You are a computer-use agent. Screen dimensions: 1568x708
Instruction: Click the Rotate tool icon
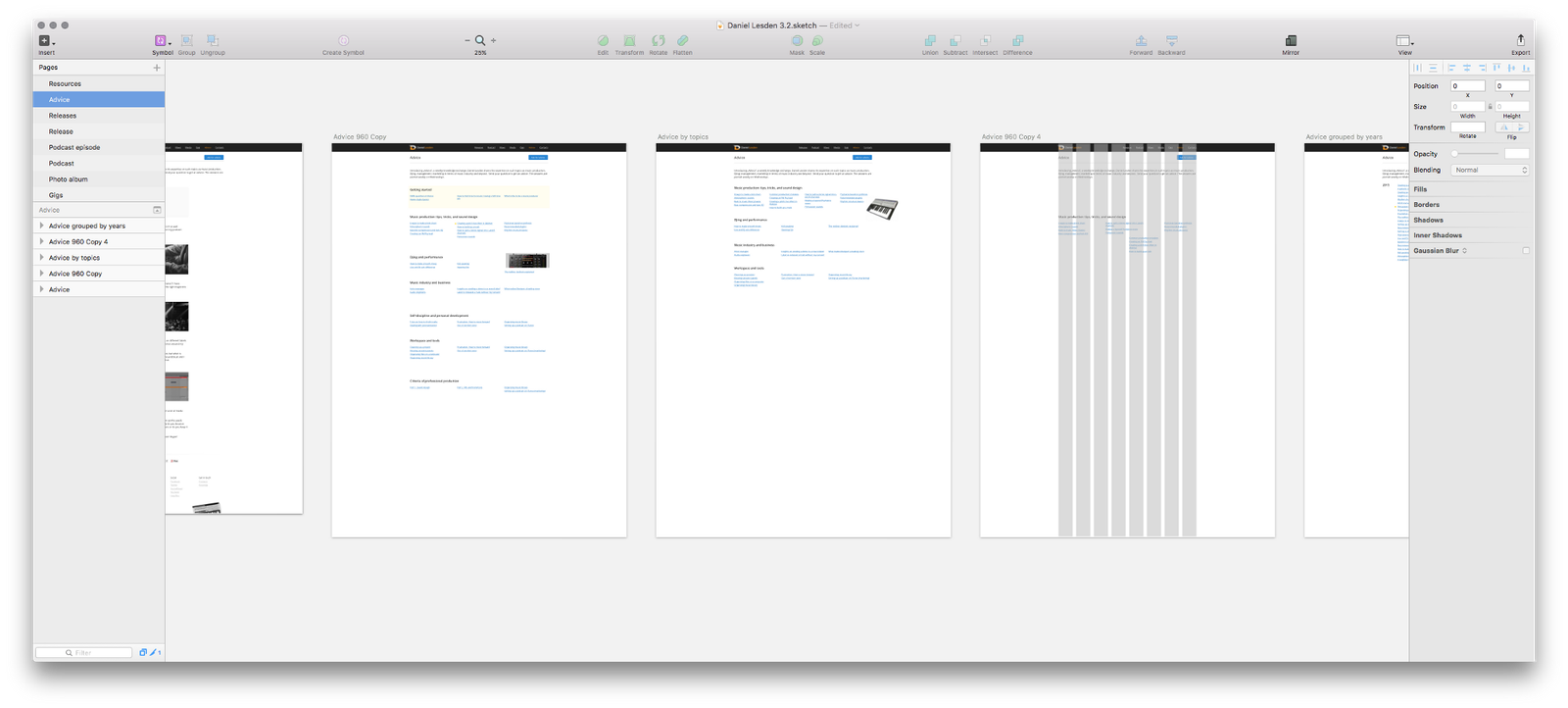[x=658, y=41]
